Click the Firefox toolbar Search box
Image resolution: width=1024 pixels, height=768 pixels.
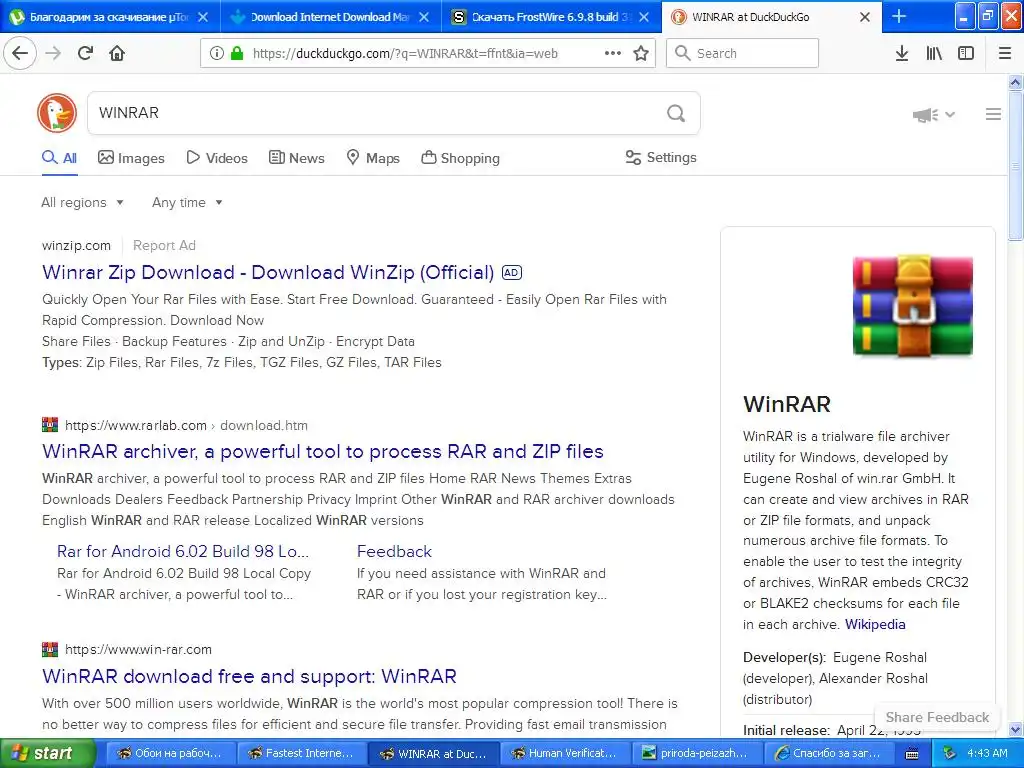(742, 53)
